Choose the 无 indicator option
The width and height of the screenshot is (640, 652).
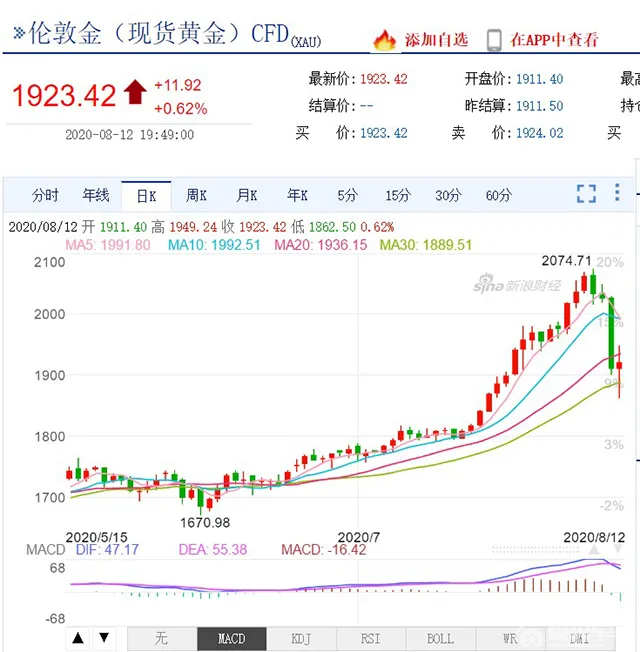(x=162, y=639)
